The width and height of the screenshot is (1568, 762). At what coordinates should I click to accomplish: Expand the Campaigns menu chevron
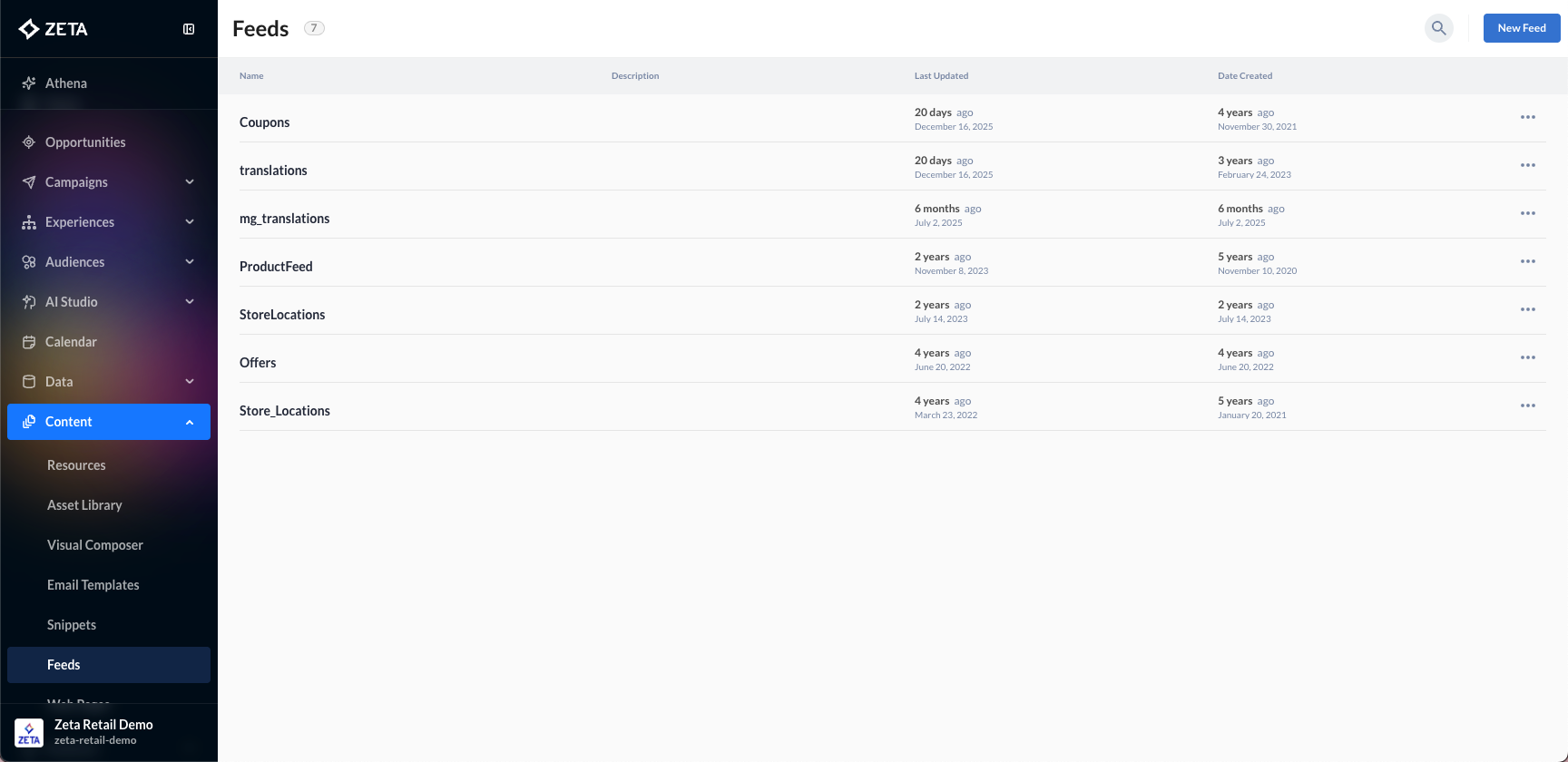point(190,182)
